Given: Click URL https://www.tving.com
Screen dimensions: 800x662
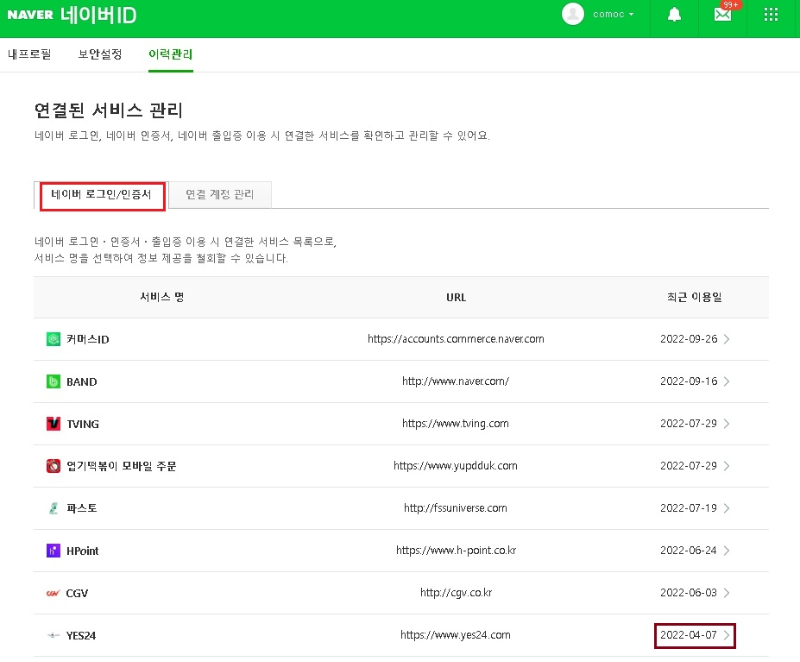Looking at the screenshot, I should [x=456, y=424].
